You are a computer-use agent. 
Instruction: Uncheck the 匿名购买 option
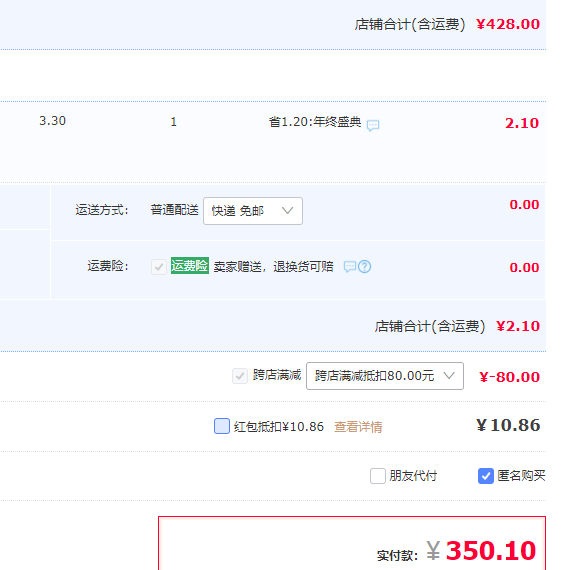point(486,476)
